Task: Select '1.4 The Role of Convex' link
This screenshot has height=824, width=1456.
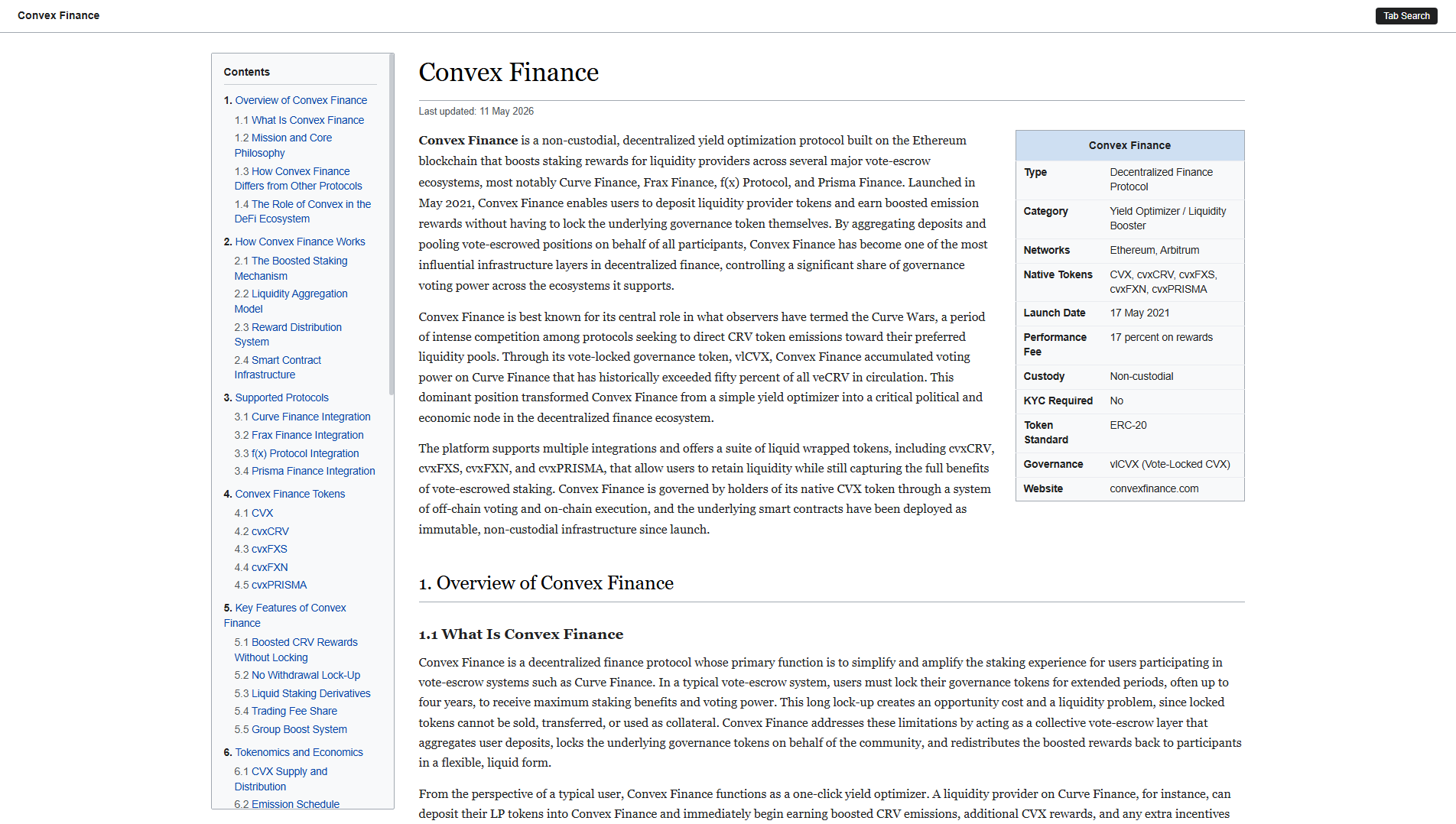Action: (303, 212)
